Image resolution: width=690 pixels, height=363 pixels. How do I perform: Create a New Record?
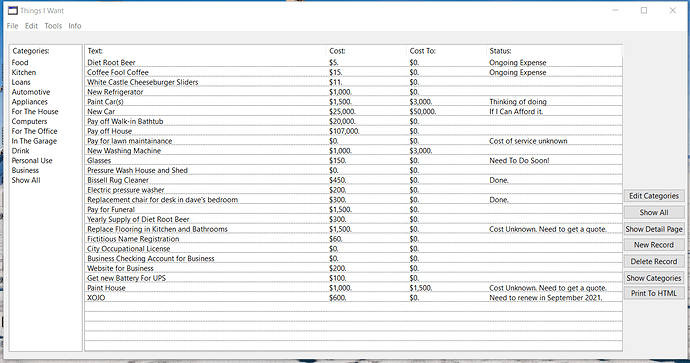click(x=654, y=245)
